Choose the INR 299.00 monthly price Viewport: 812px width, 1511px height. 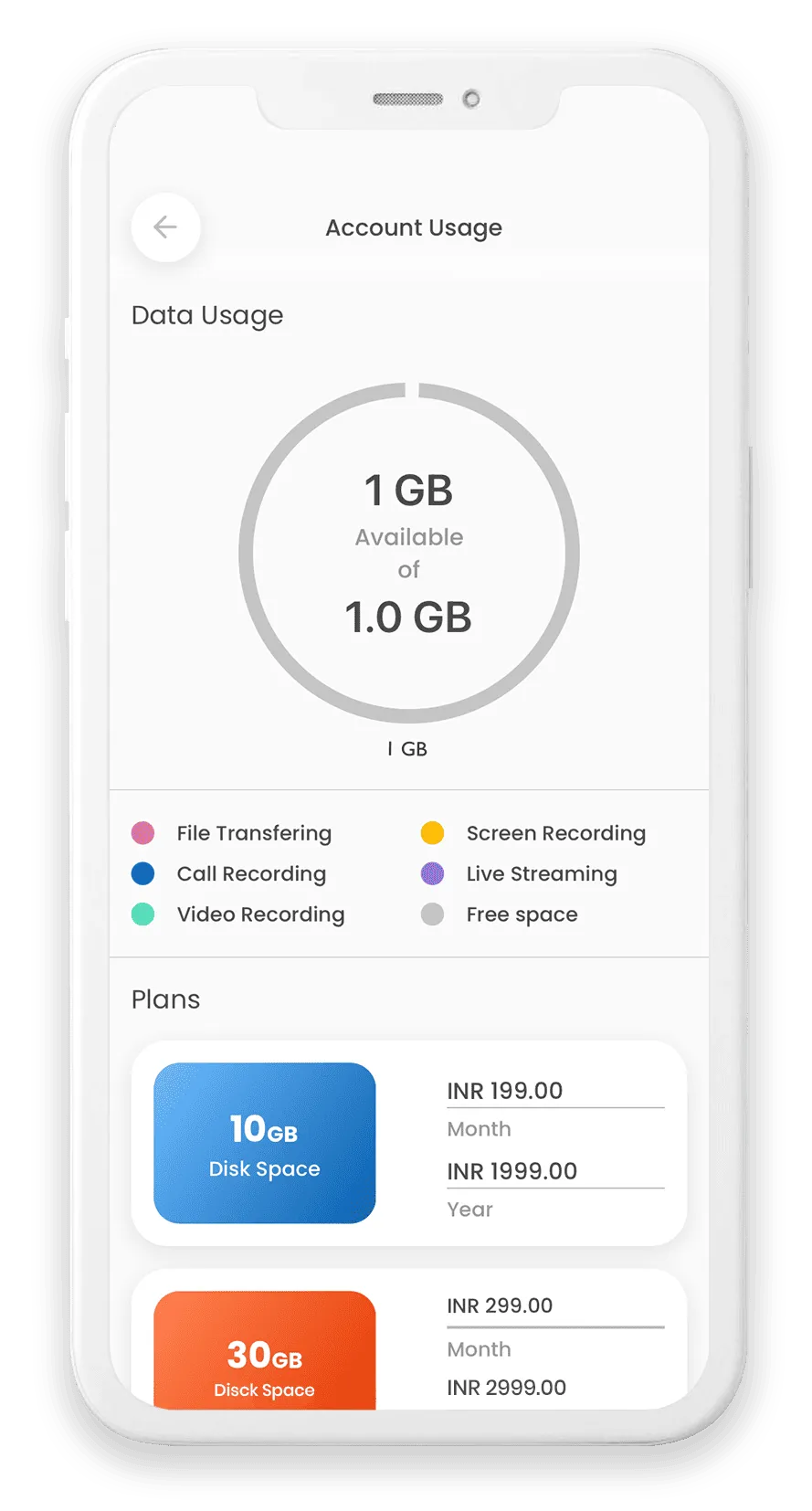pyautogui.click(x=500, y=1306)
